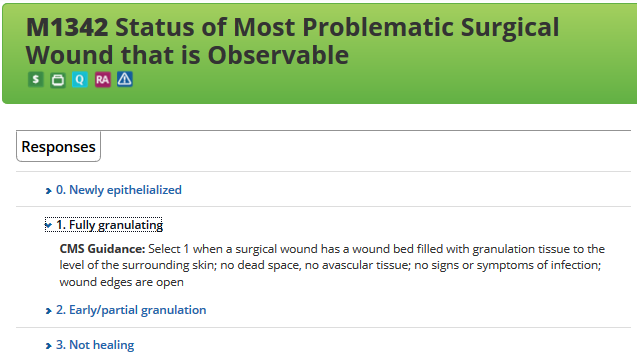637x364 pixels.
Task: Click the M1342 item code in header
Action: [67, 27]
